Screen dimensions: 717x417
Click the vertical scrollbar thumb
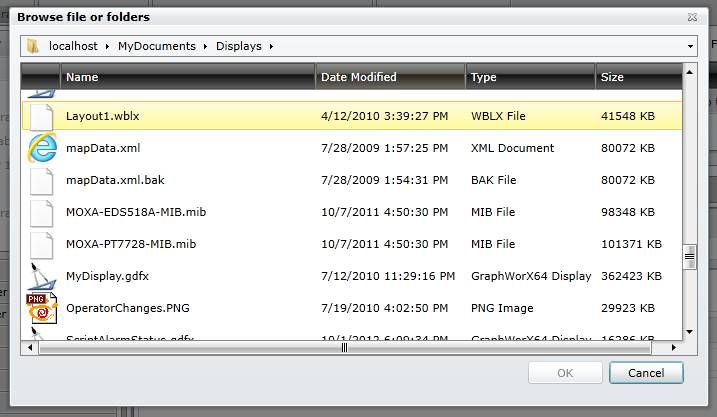689,256
